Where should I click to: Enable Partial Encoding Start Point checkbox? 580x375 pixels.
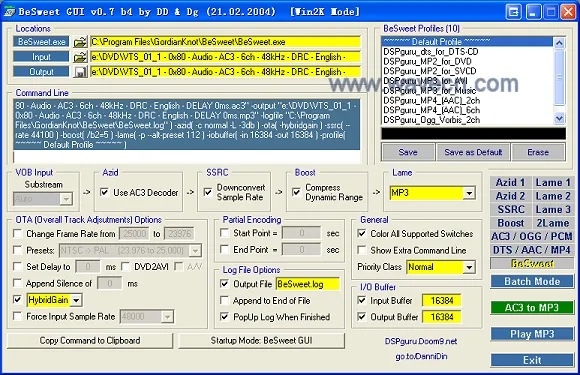(224, 233)
